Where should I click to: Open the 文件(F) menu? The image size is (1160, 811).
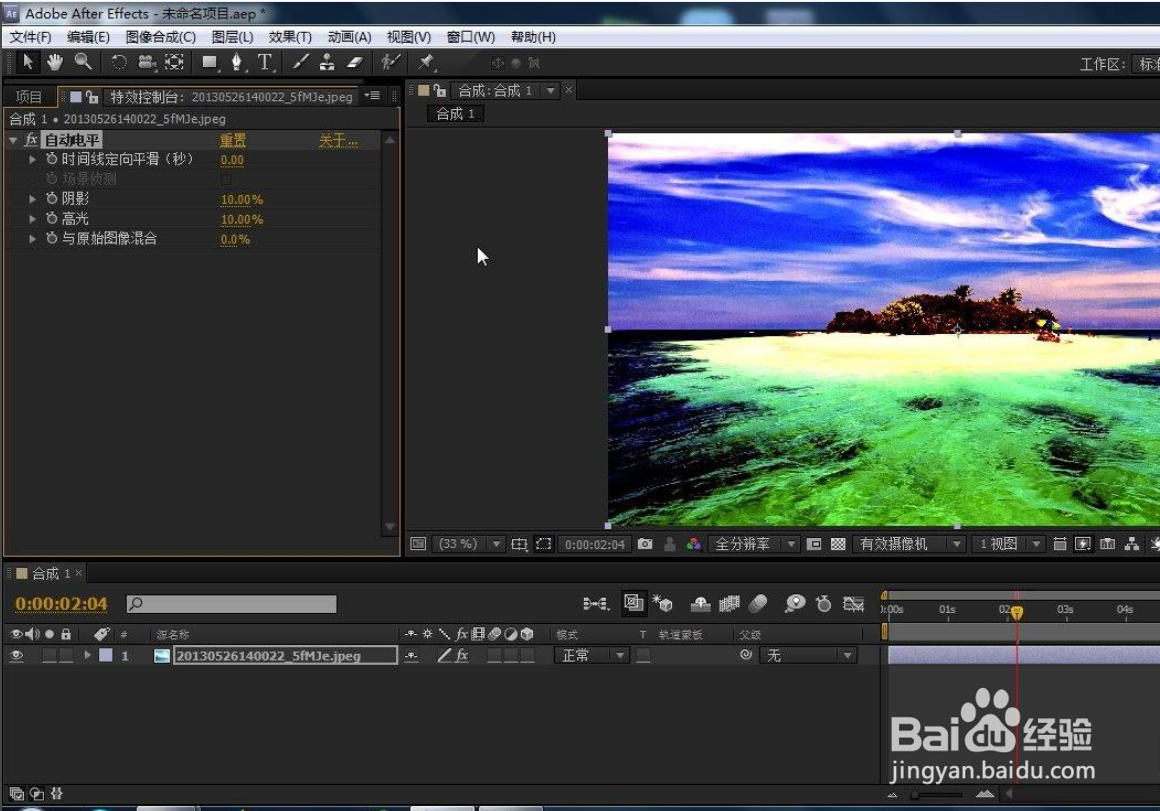[x=30, y=37]
